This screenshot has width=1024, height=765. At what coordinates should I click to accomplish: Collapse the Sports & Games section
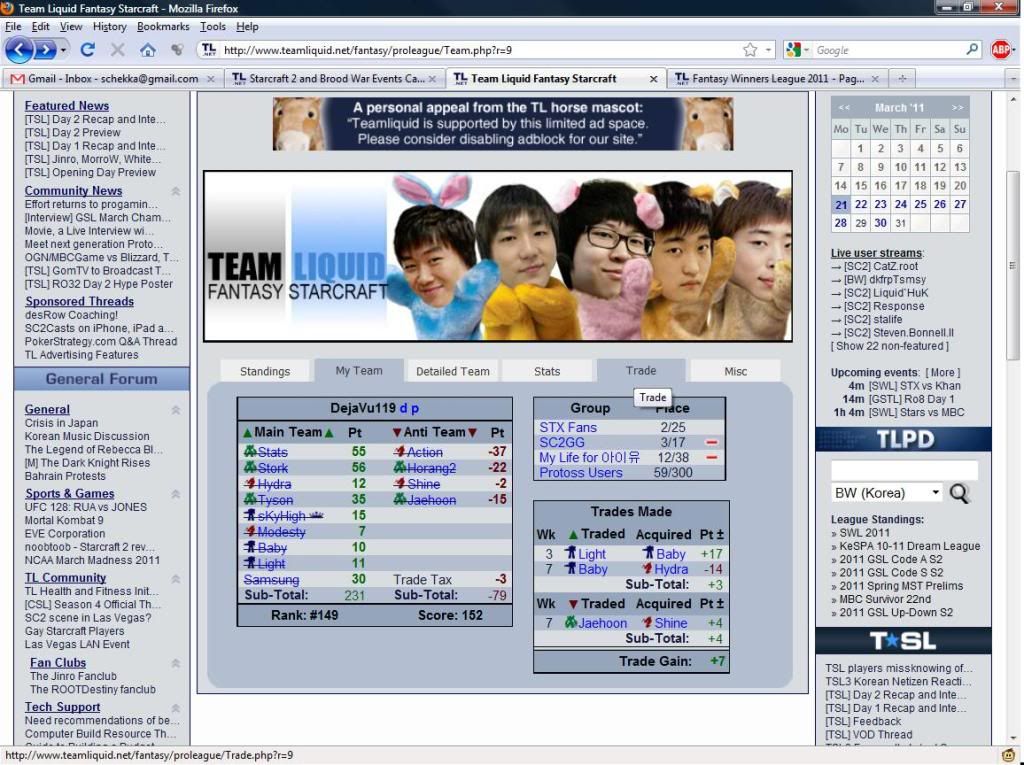pos(176,494)
